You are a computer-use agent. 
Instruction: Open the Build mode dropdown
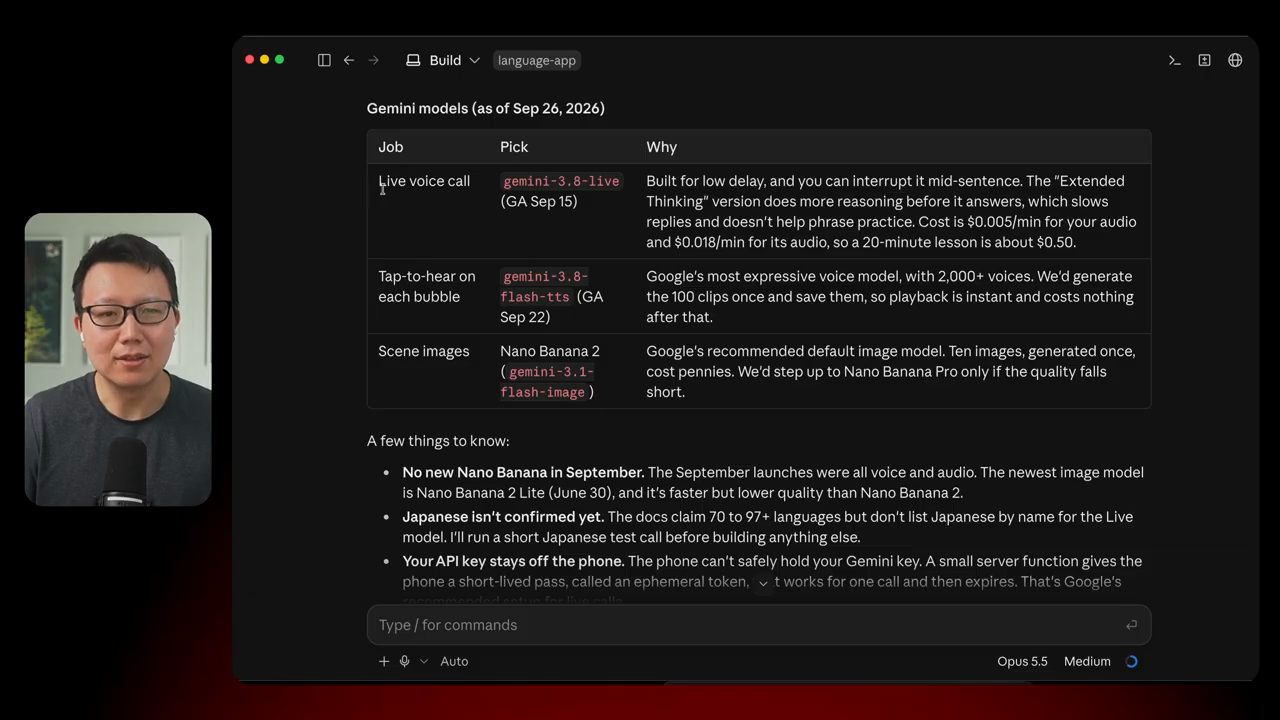click(443, 60)
